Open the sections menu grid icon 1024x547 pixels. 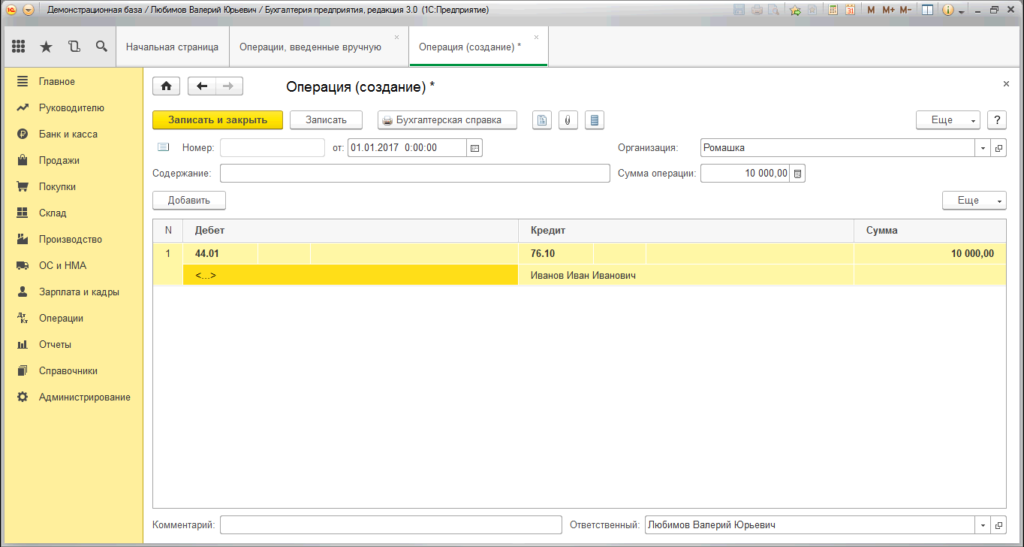point(18,47)
